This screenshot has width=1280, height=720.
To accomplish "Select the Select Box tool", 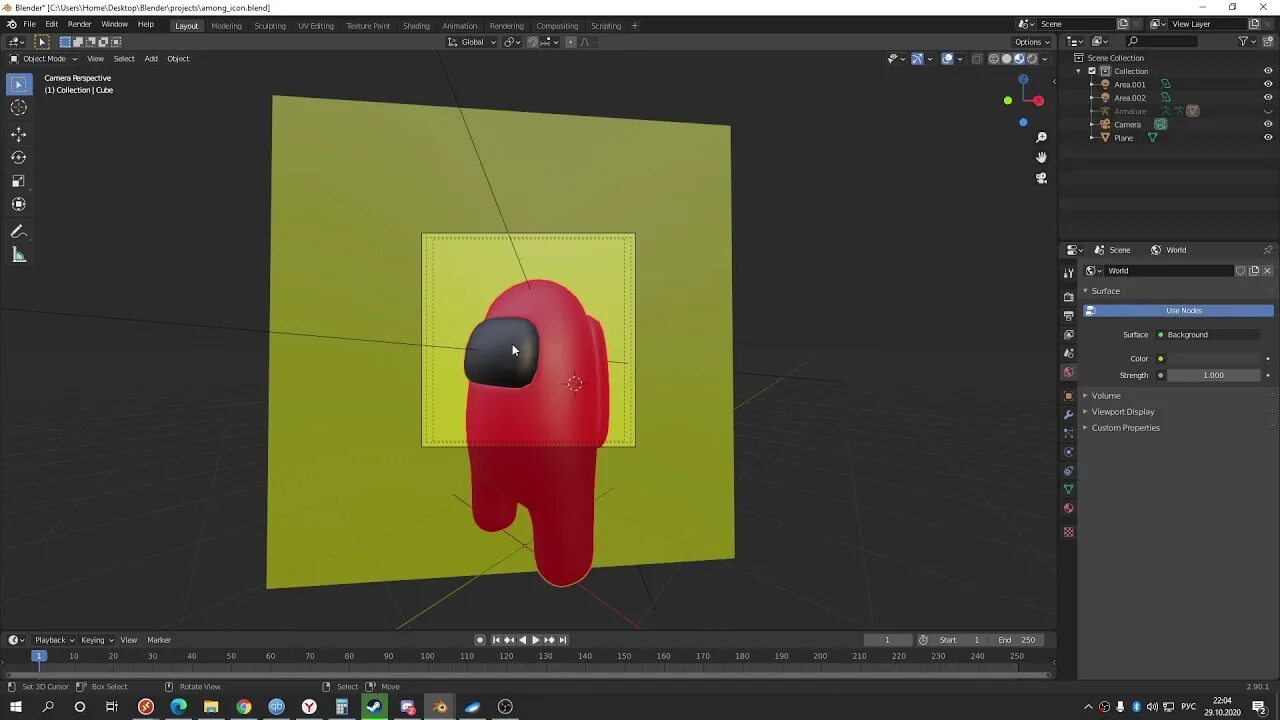I will [x=18, y=85].
